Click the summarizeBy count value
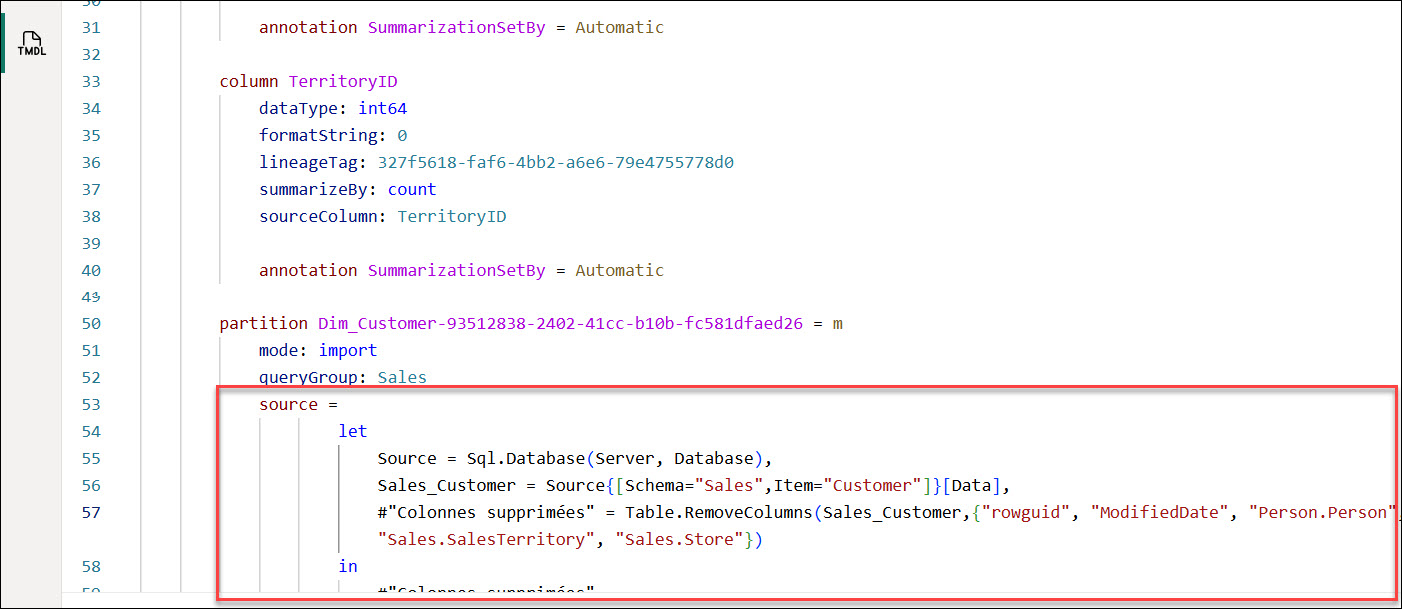1402x609 pixels. point(412,189)
